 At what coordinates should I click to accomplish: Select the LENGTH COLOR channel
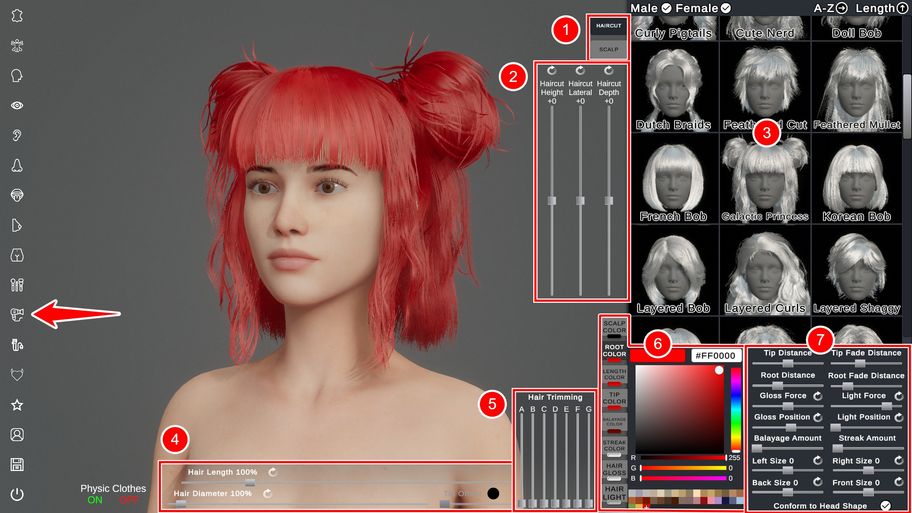[614, 376]
